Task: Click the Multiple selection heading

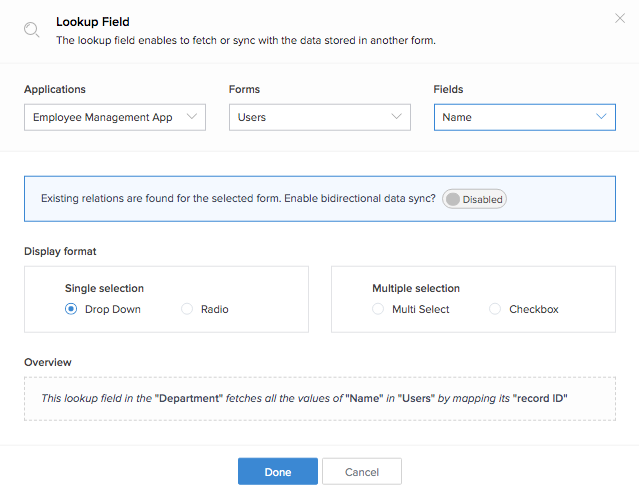Action: (416, 288)
